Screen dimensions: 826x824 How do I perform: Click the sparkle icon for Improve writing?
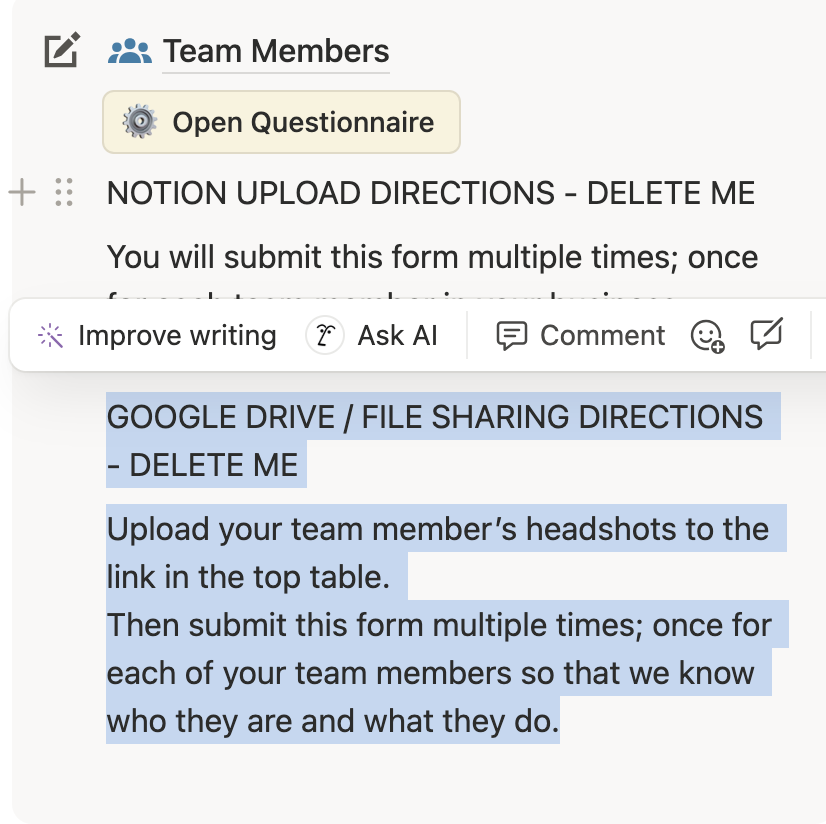point(50,335)
